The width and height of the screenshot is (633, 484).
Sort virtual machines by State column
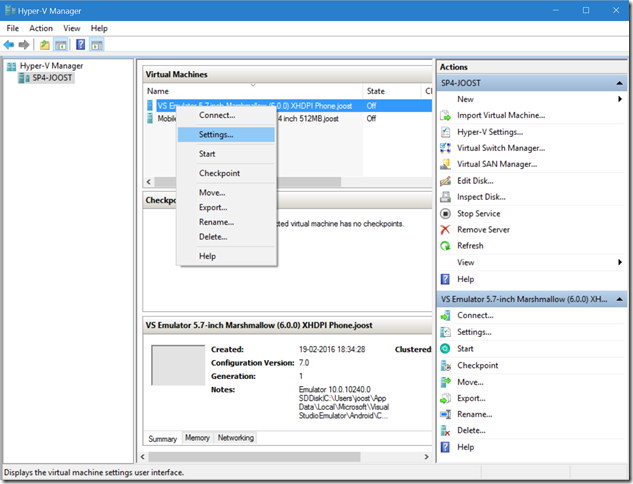click(392, 91)
